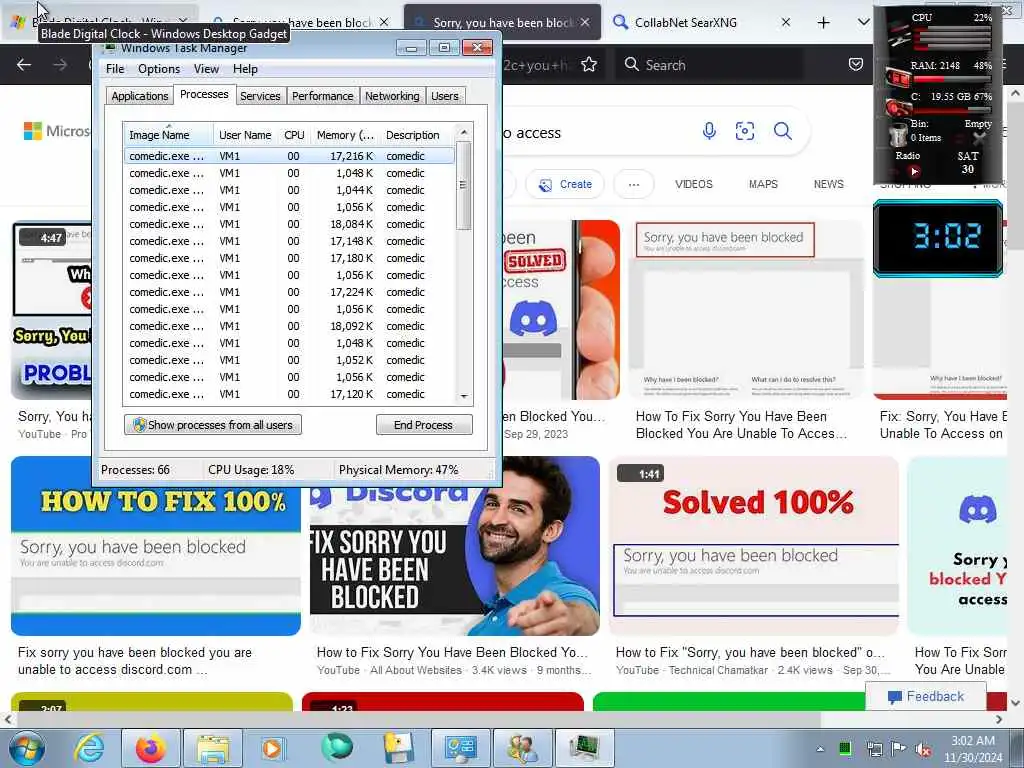Open the control panel monitor taskbar icon
The image size is (1024, 768).
point(460,748)
